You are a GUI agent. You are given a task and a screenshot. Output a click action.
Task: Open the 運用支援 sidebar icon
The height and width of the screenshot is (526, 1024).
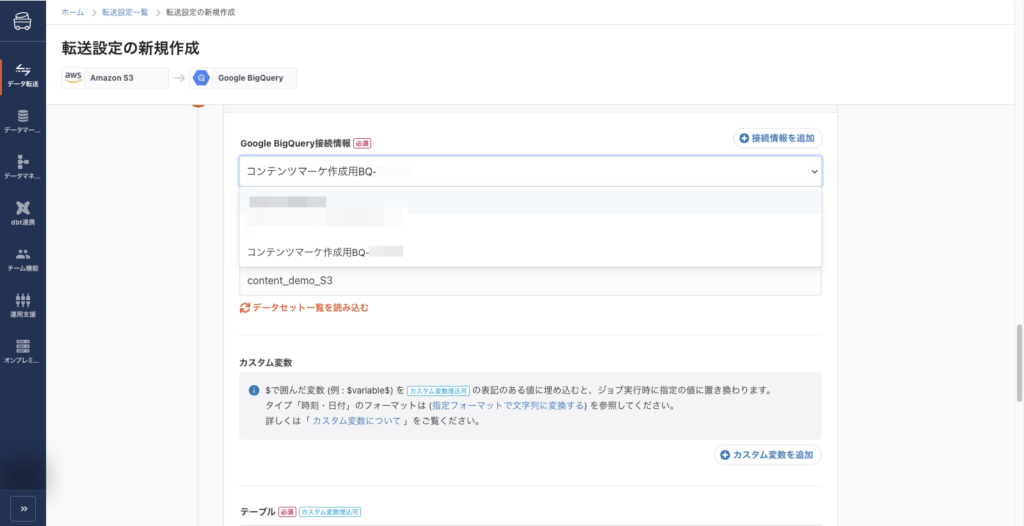pyautogui.click(x=22, y=304)
